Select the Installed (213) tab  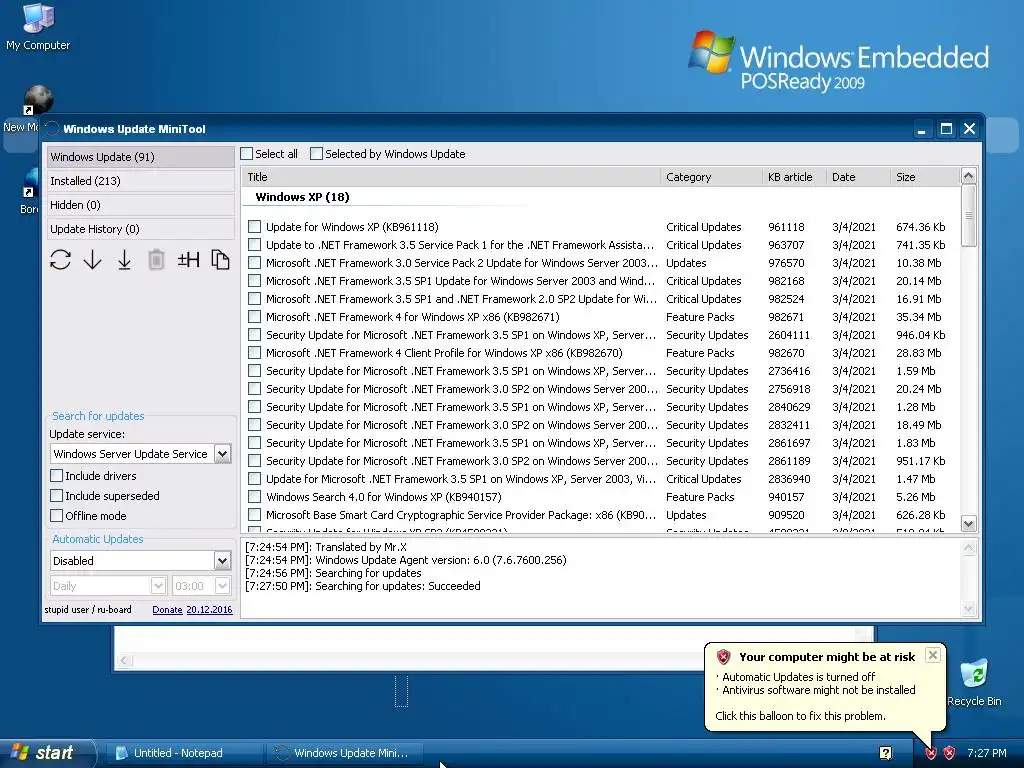pyautogui.click(x=140, y=181)
